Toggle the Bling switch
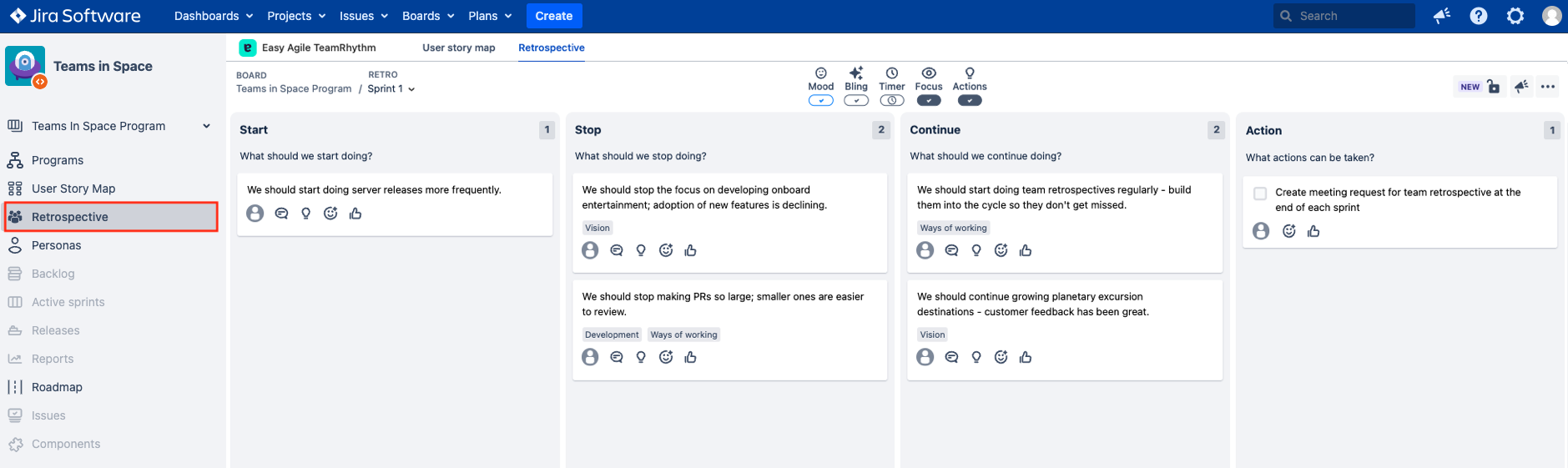This screenshot has height=468, width=1568. coord(856,101)
